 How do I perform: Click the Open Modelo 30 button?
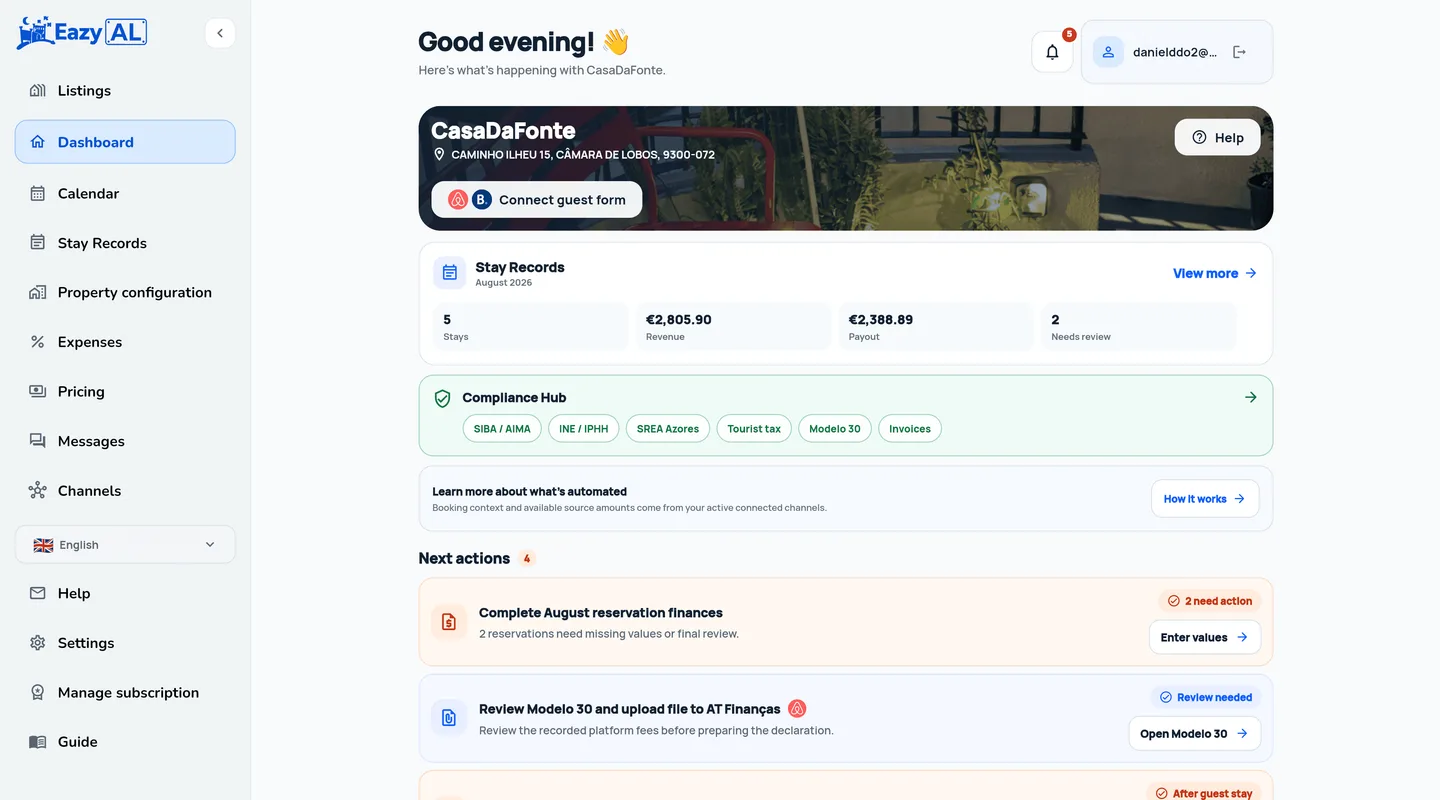pos(1194,733)
